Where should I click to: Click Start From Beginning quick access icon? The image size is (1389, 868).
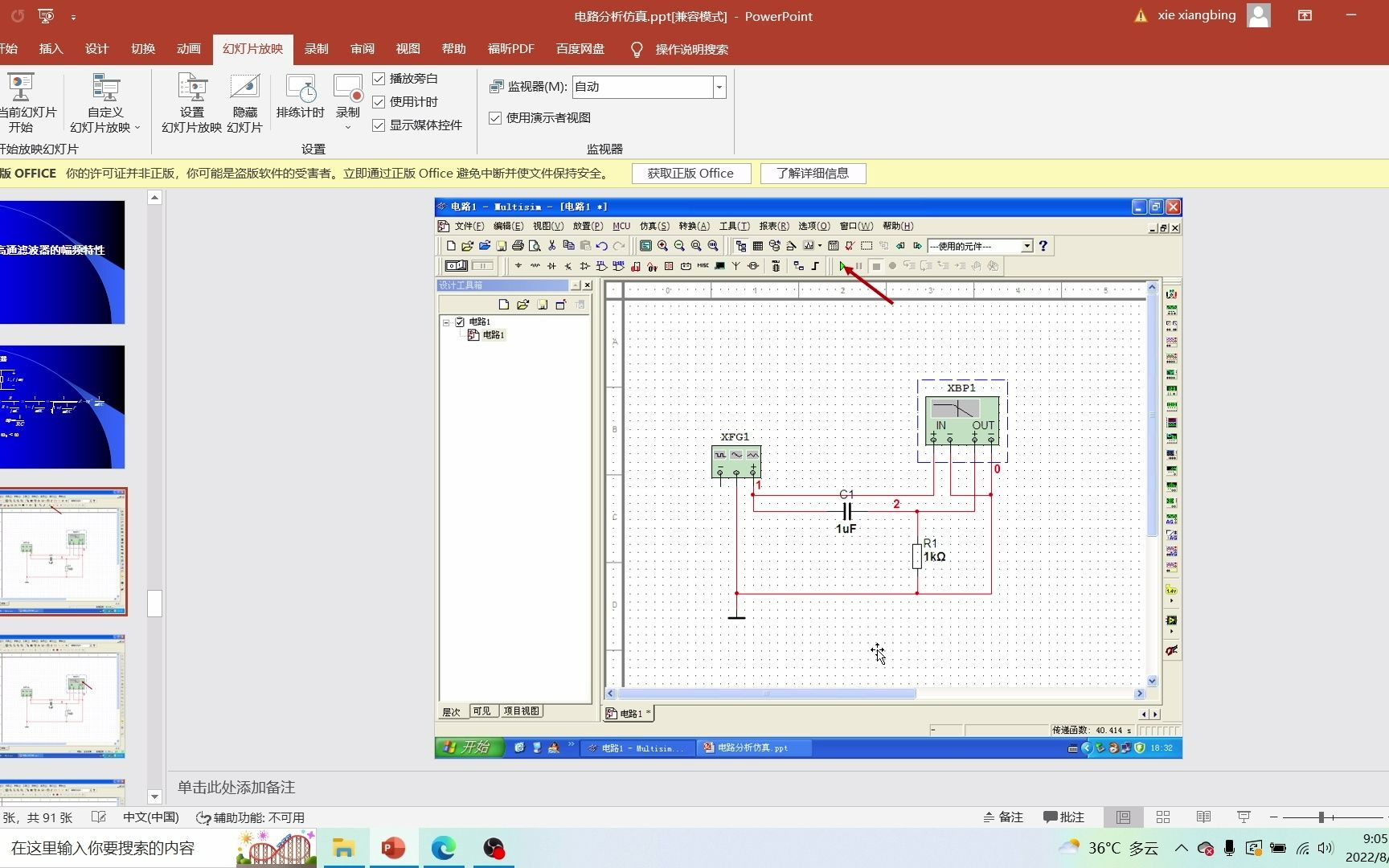point(47,16)
